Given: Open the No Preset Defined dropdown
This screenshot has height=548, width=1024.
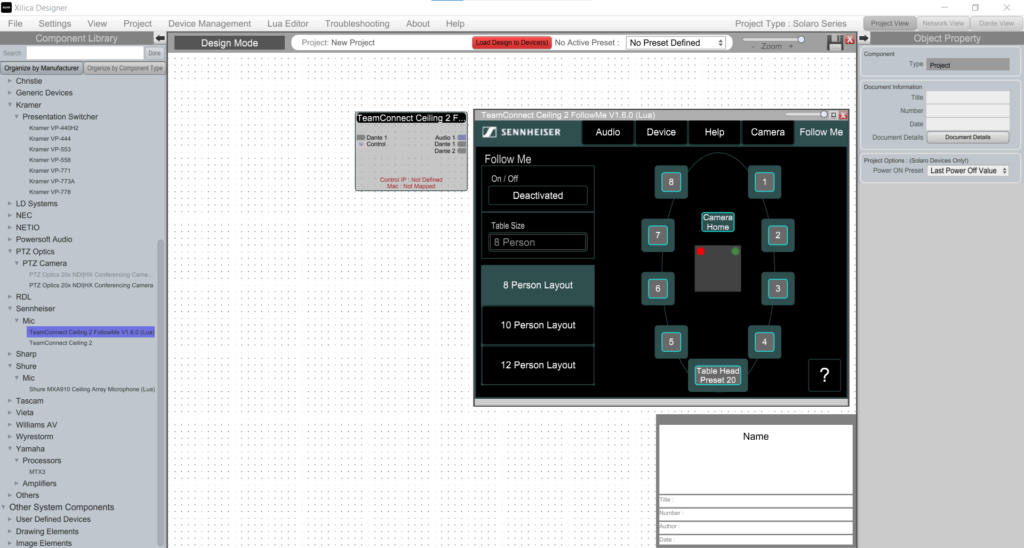Looking at the screenshot, I should pos(676,43).
